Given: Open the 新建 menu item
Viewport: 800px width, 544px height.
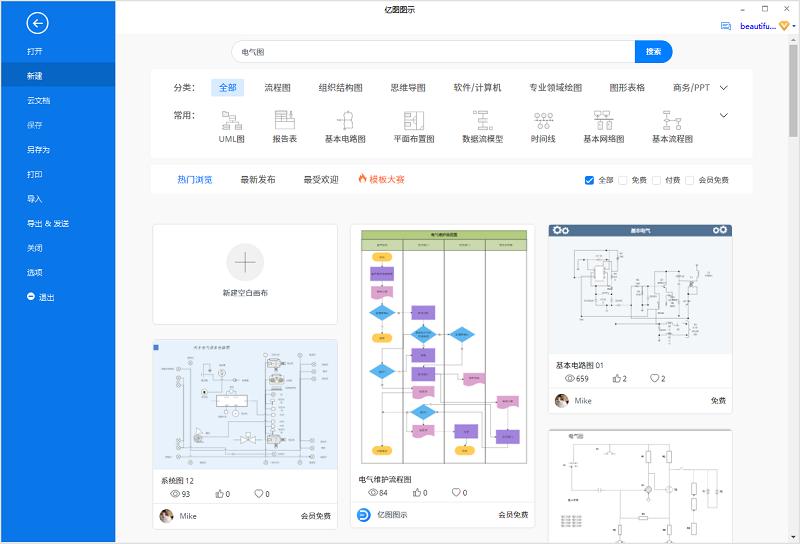Looking at the screenshot, I should [x=58, y=76].
